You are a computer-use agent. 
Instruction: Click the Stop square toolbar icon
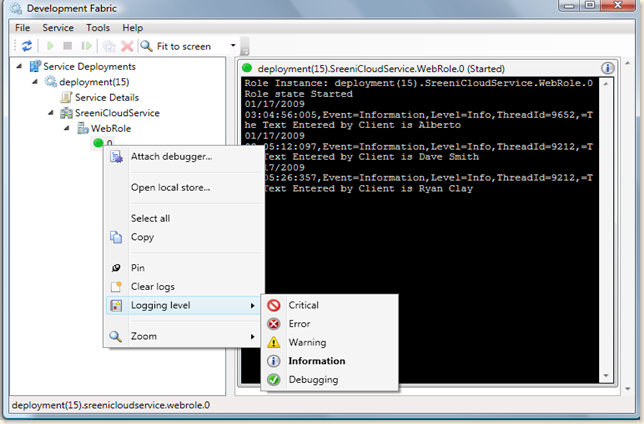67,46
